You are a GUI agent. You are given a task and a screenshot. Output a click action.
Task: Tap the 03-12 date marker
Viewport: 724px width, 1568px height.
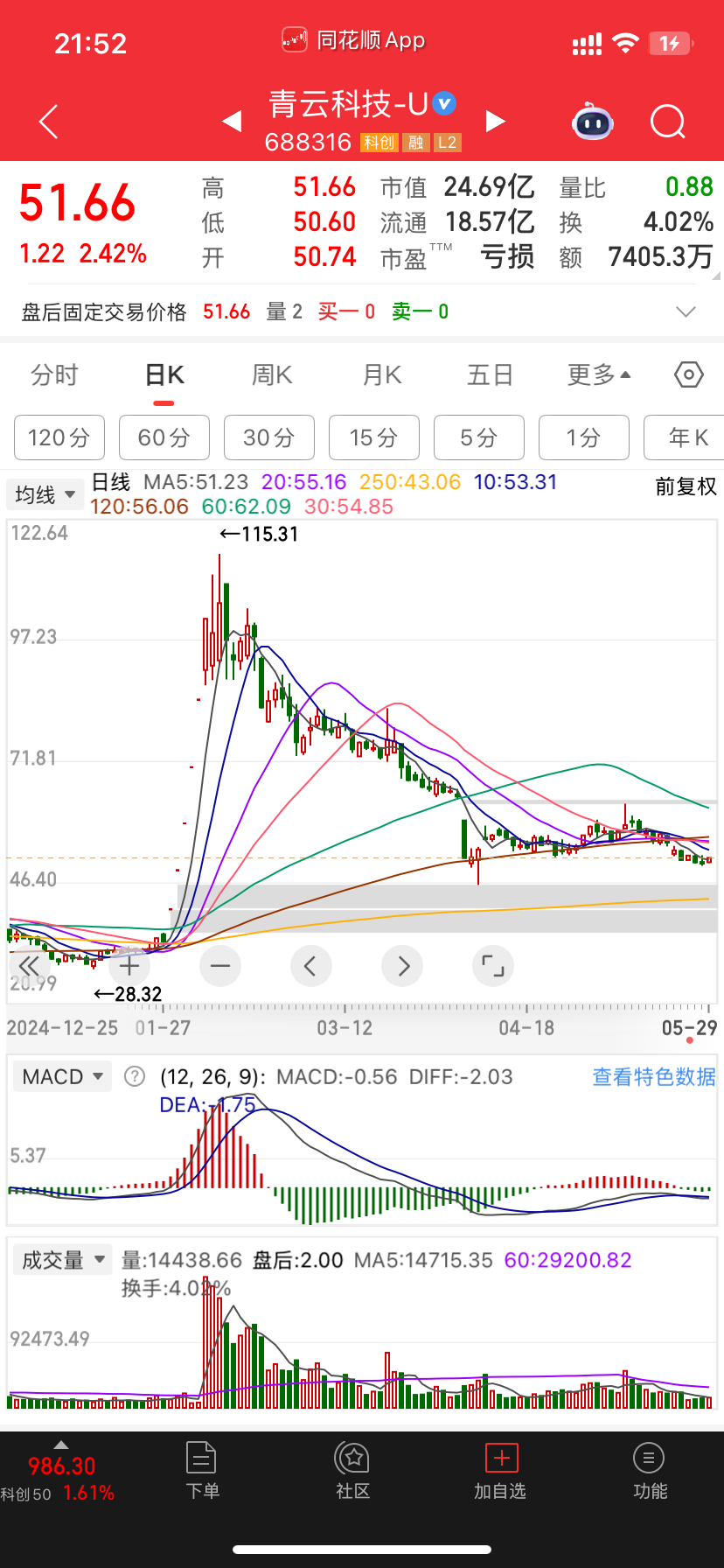345,1028
